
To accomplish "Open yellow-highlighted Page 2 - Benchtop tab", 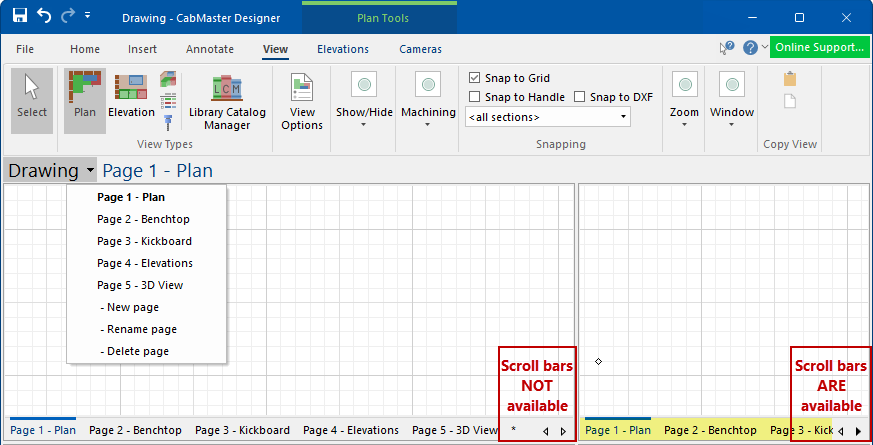I will [x=710, y=430].
